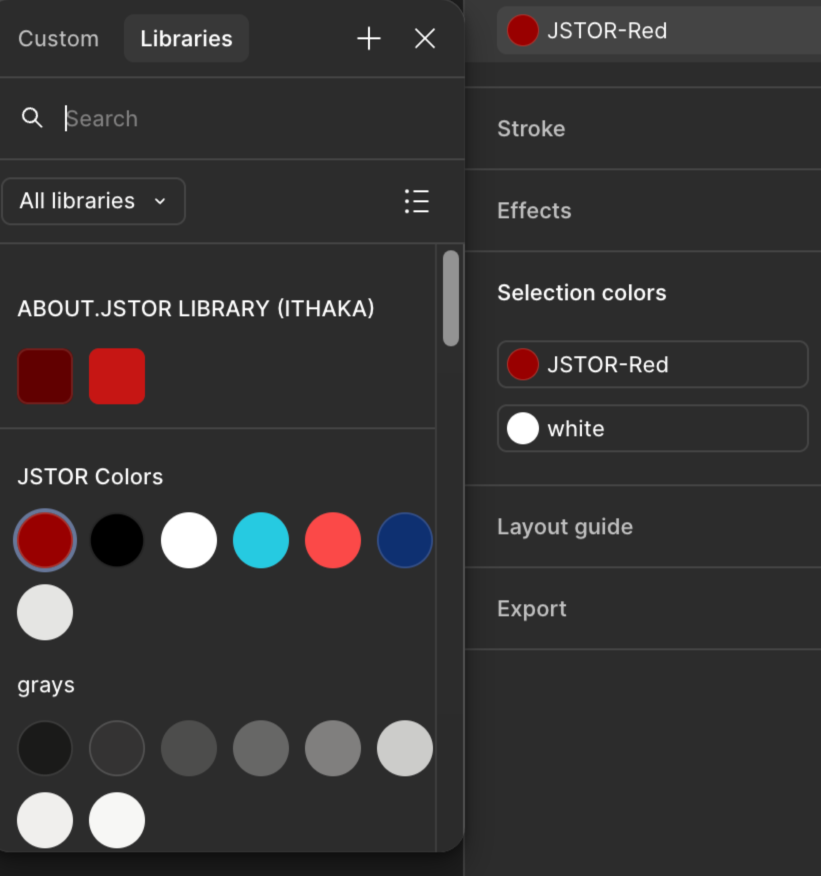Pick the dark maroon square swatch

click(45, 376)
